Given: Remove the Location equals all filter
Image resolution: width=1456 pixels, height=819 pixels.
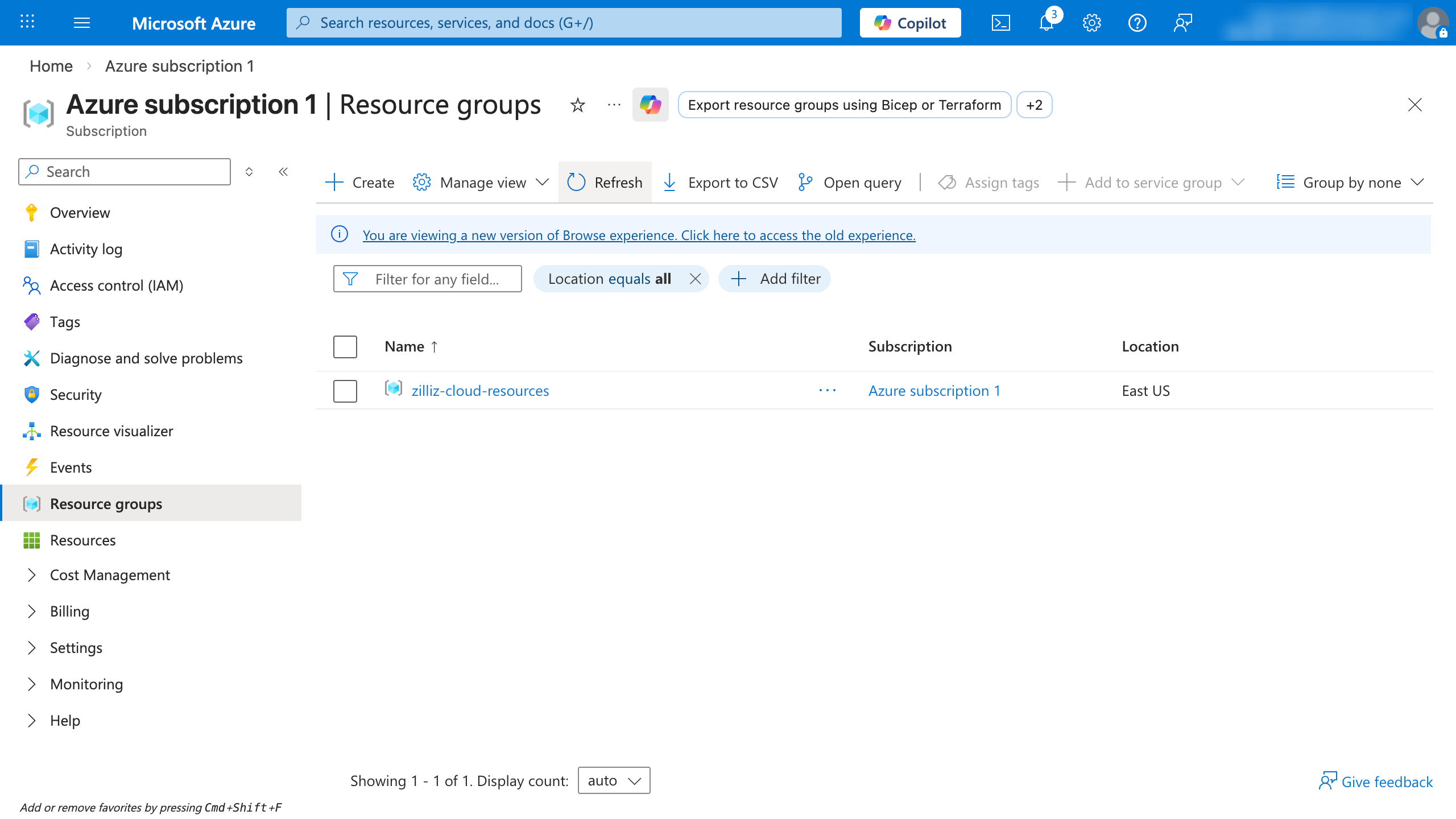Looking at the screenshot, I should pos(695,279).
